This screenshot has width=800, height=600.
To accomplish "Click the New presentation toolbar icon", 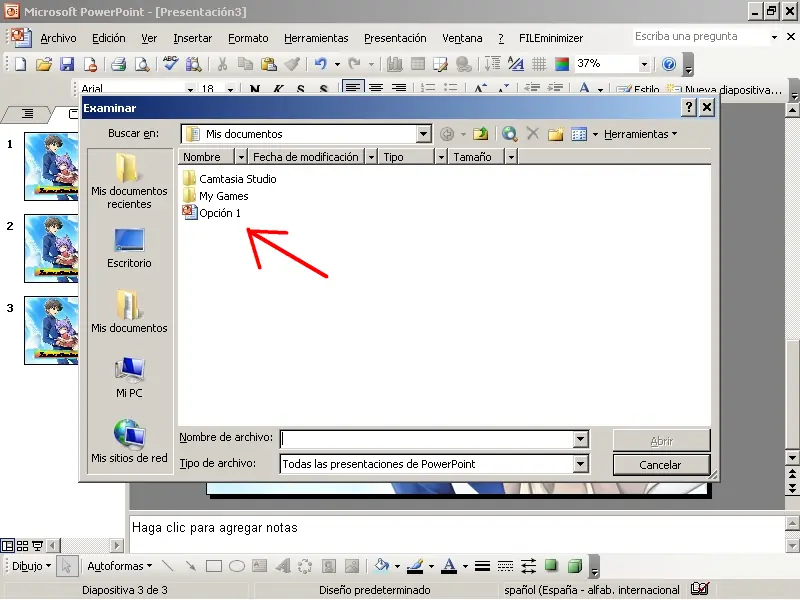I will click(20, 64).
